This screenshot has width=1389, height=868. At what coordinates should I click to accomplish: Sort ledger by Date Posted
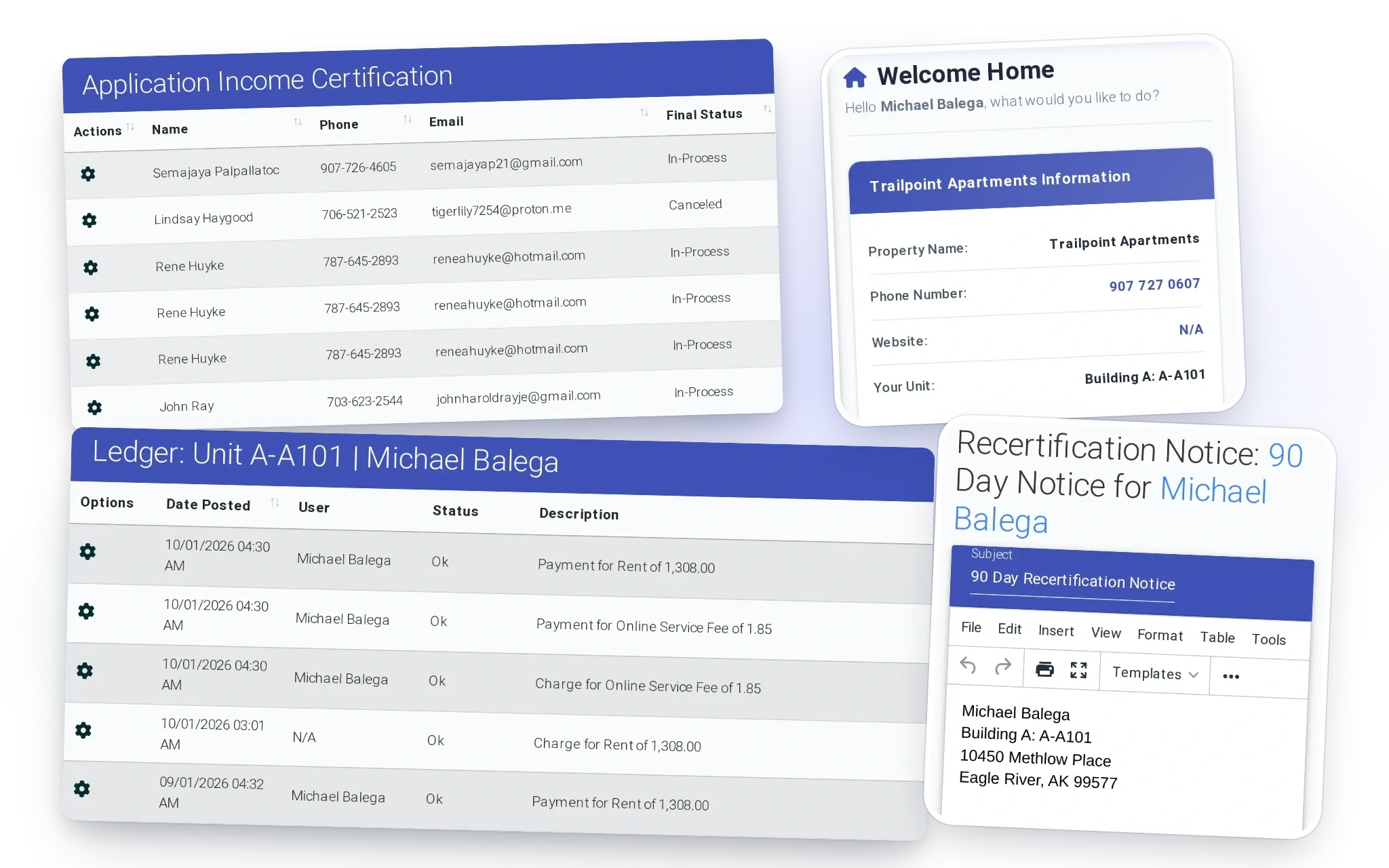coord(275,502)
